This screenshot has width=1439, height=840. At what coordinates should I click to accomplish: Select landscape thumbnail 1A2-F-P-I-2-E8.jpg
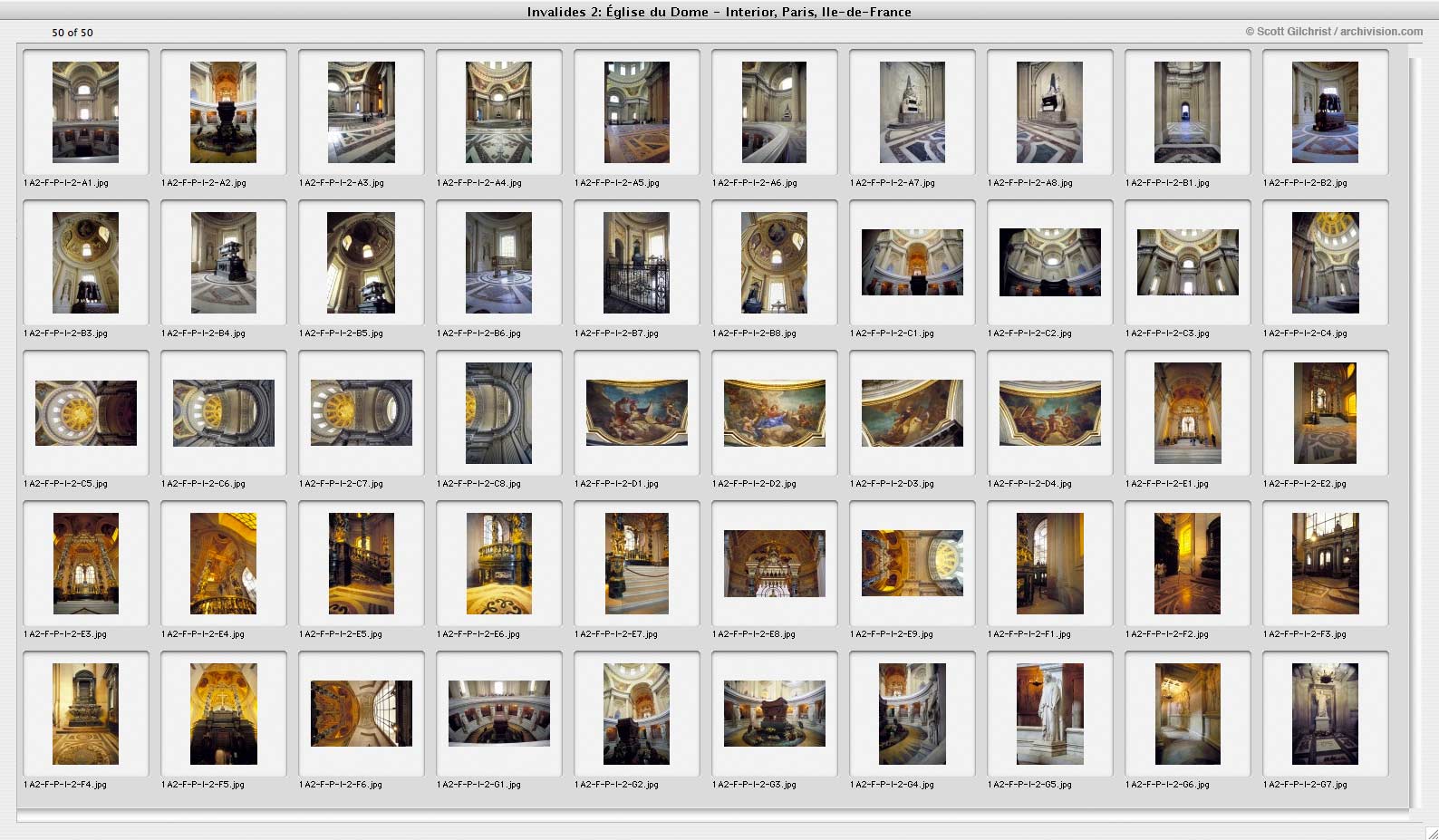[775, 564]
